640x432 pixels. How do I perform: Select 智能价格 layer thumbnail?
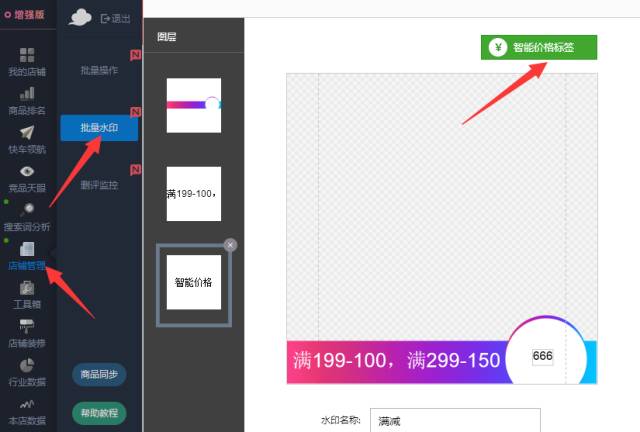pyautogui.click(x=194, y=283)
